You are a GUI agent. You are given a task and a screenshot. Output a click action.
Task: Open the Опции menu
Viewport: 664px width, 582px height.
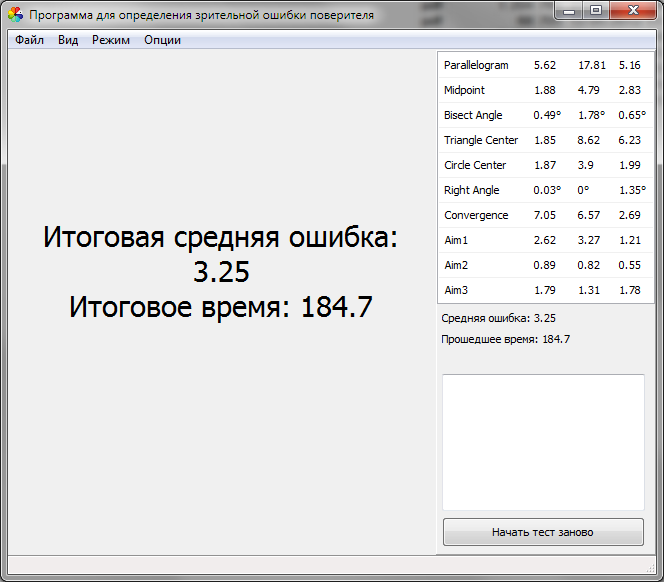[162, 40]
